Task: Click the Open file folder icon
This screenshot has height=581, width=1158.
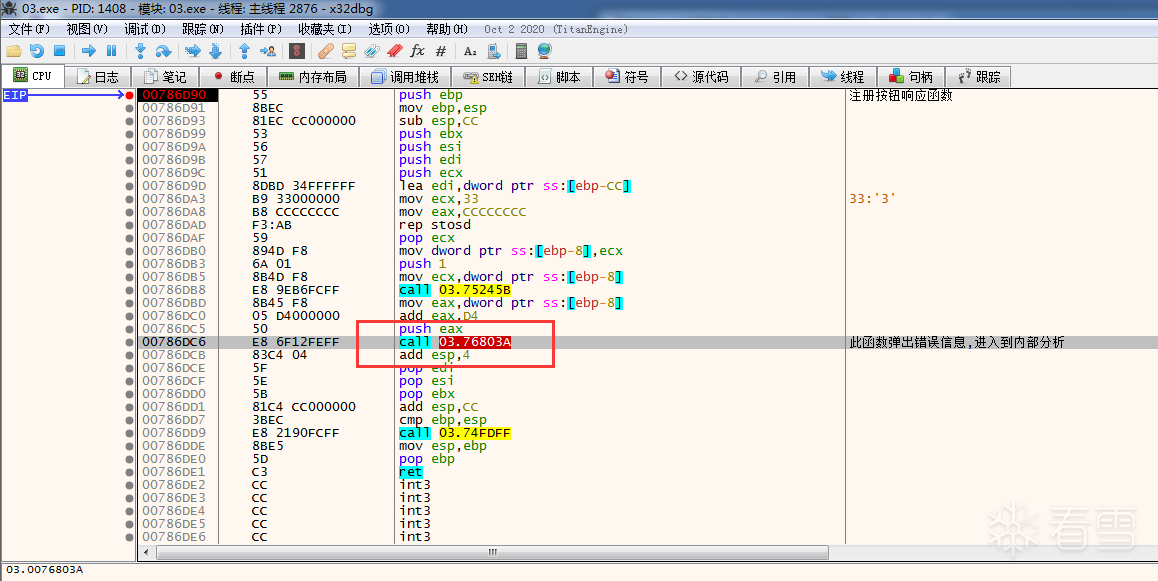Action: point(14,51)
